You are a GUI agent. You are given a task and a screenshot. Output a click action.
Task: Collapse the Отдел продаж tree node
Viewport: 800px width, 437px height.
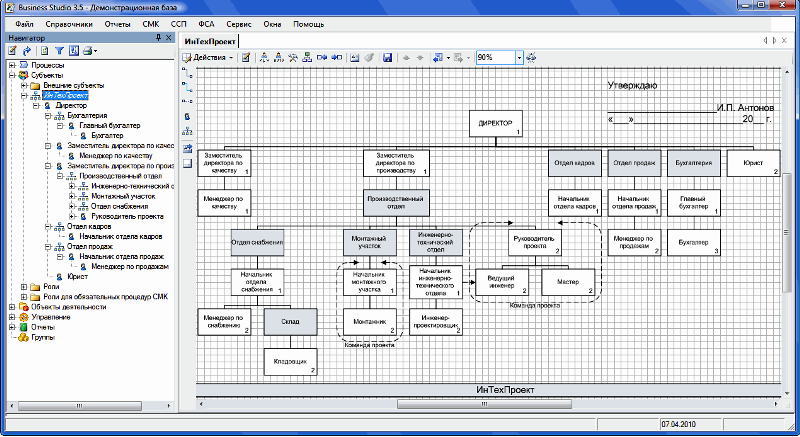[48, 247]
